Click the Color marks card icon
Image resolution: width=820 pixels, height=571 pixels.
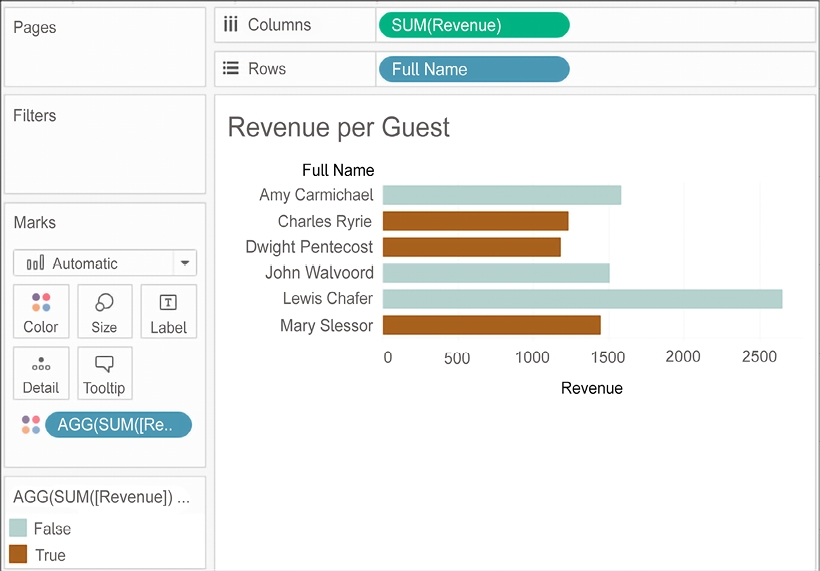[x=41, y=303]
